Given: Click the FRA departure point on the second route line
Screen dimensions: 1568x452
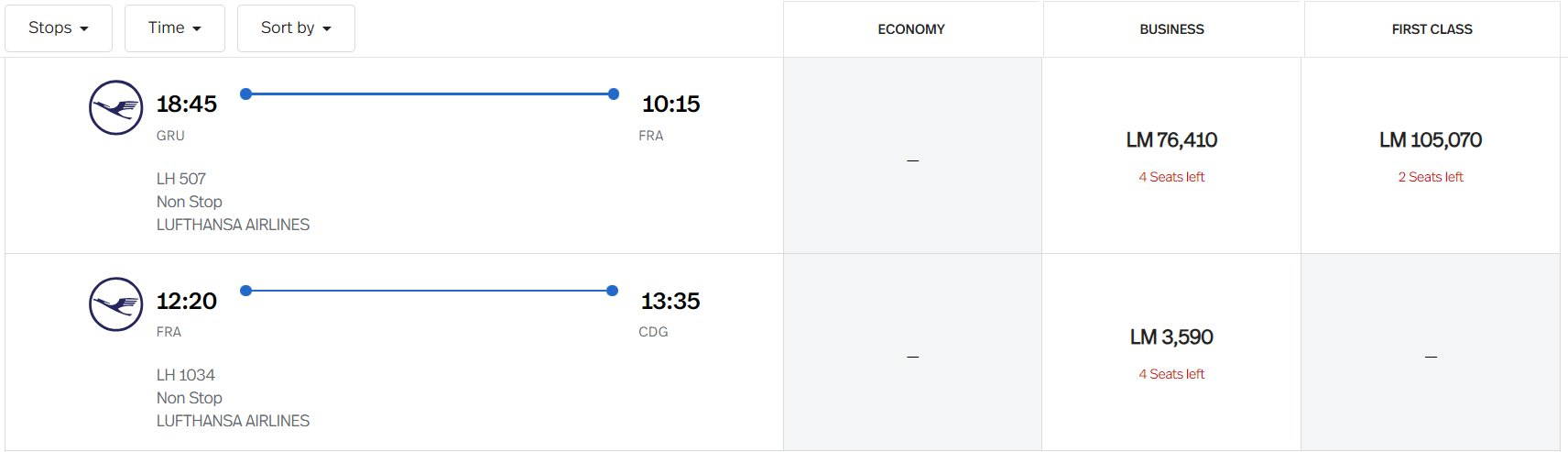Looking at the screenshot, I should 245,291.
